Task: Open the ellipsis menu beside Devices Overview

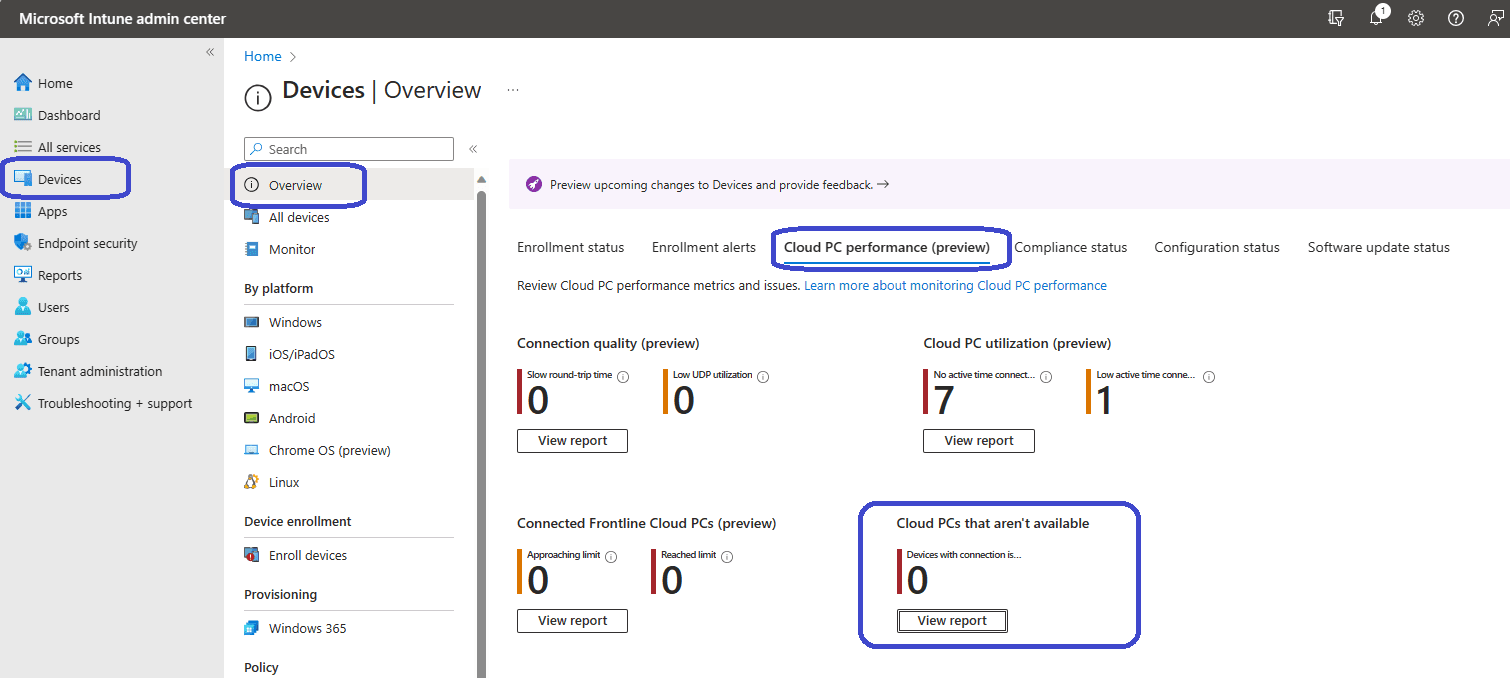Action: (x=513, y=90)
